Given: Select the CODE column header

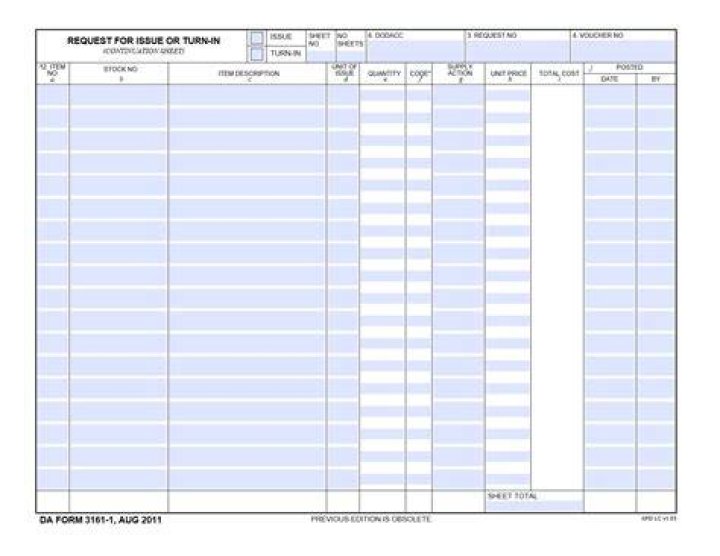Looking at the screenshot, I should [420, 75].
